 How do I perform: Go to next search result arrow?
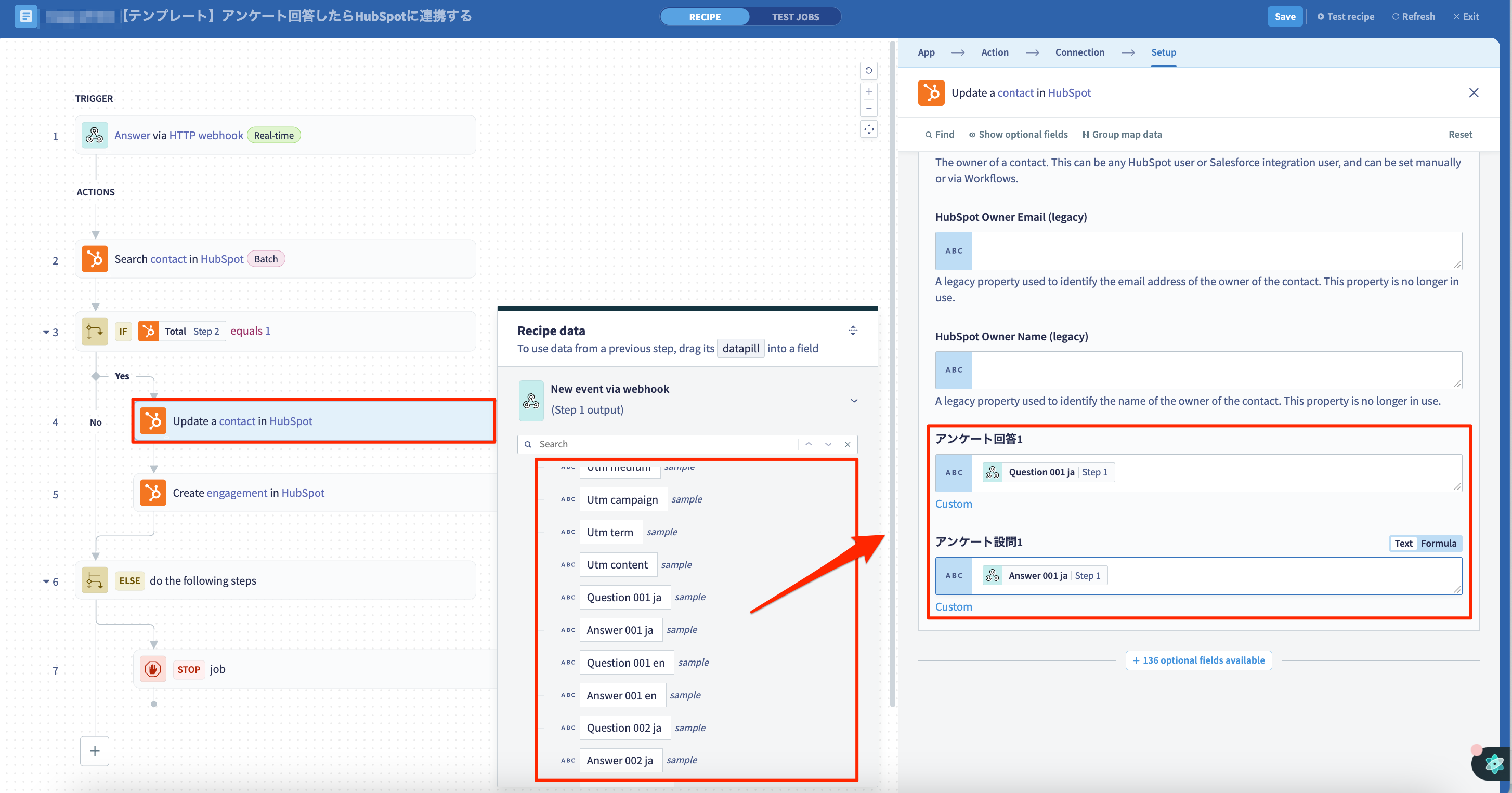(x=828, y=444)
